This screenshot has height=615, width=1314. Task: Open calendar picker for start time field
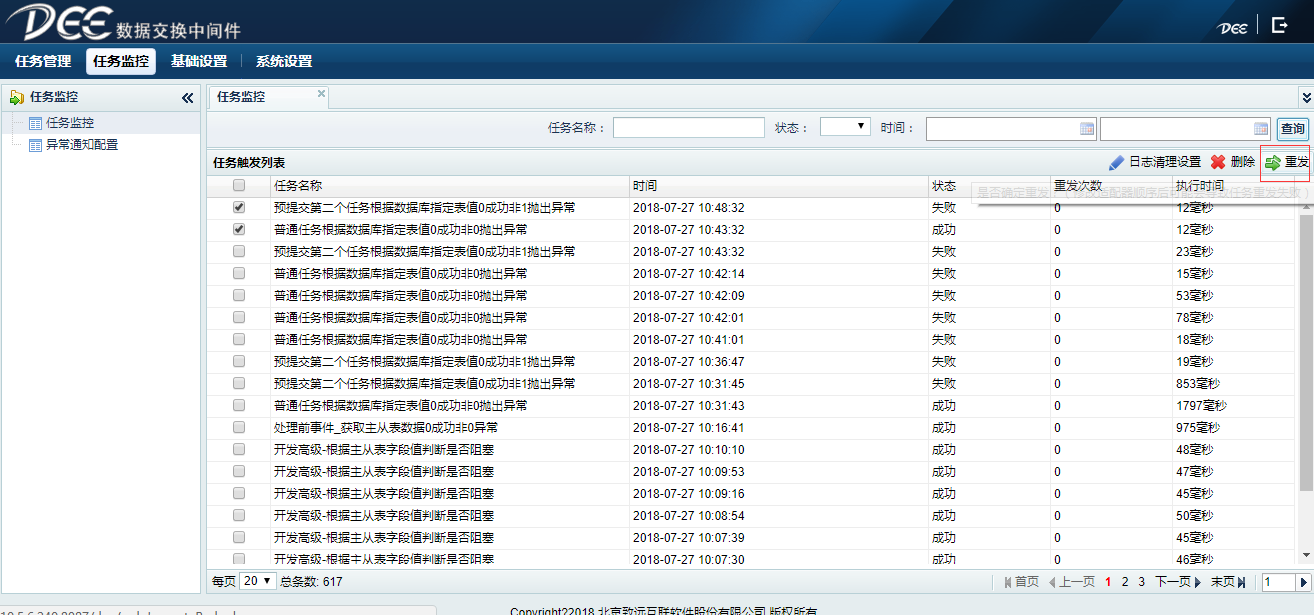pyautogui.click(x=1087, y=129)
